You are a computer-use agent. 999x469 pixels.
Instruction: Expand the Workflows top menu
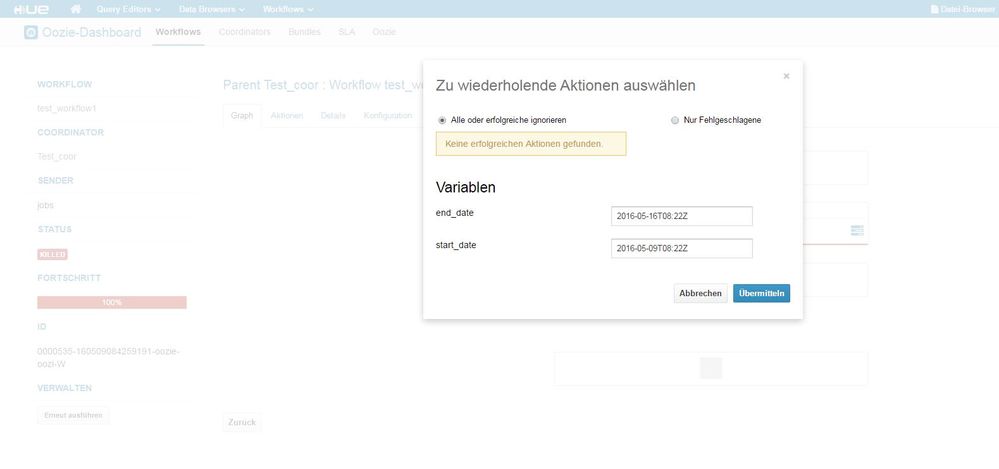pos(288,10)
